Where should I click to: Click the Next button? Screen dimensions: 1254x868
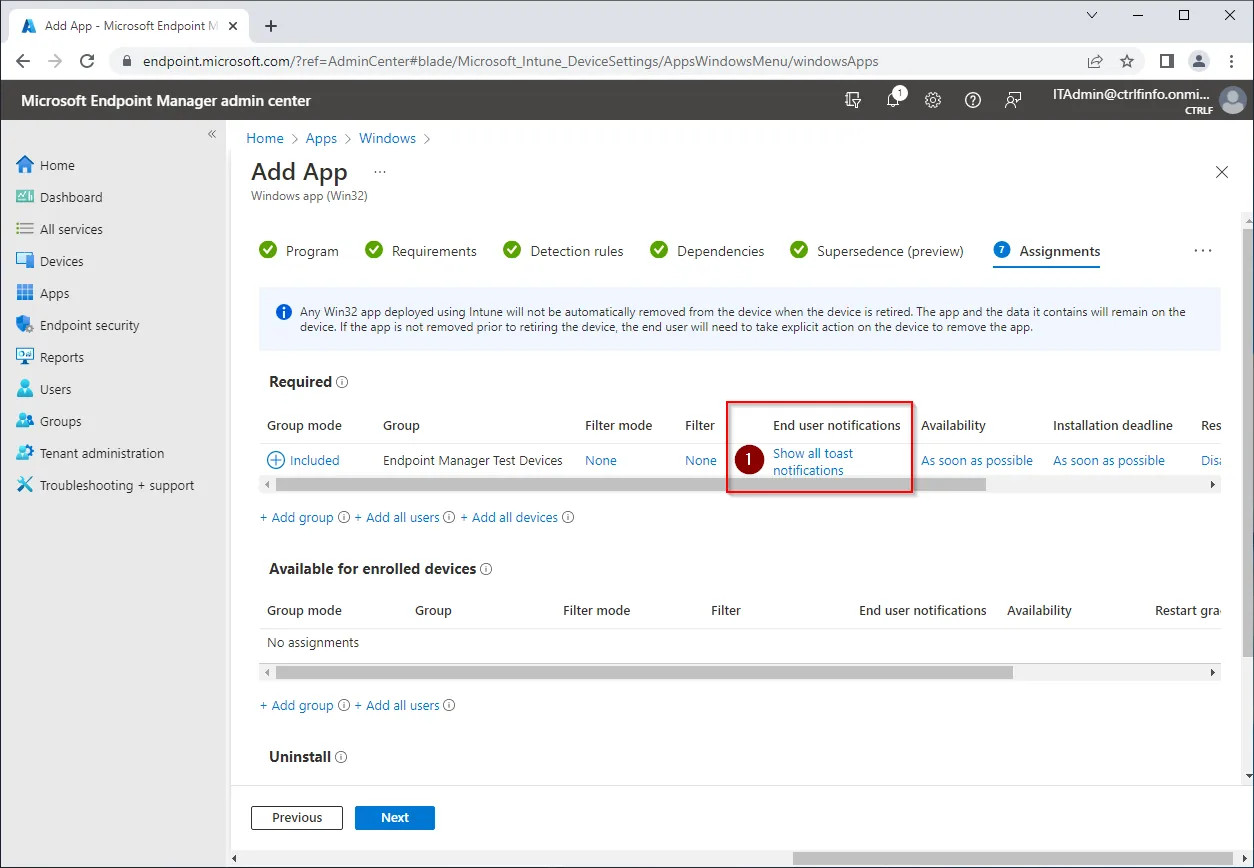point(395,818)
